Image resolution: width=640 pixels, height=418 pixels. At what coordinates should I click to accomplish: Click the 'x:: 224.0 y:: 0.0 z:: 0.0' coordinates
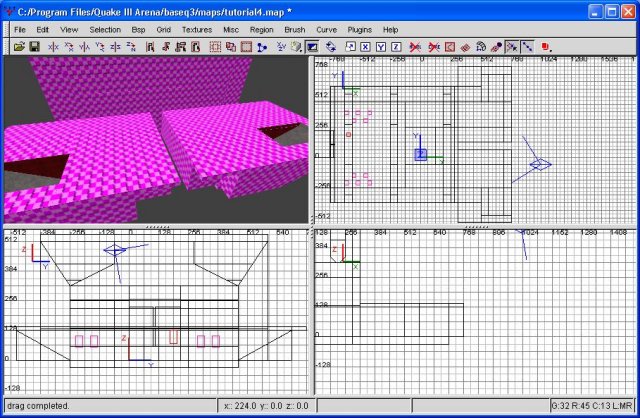(266, 406)
